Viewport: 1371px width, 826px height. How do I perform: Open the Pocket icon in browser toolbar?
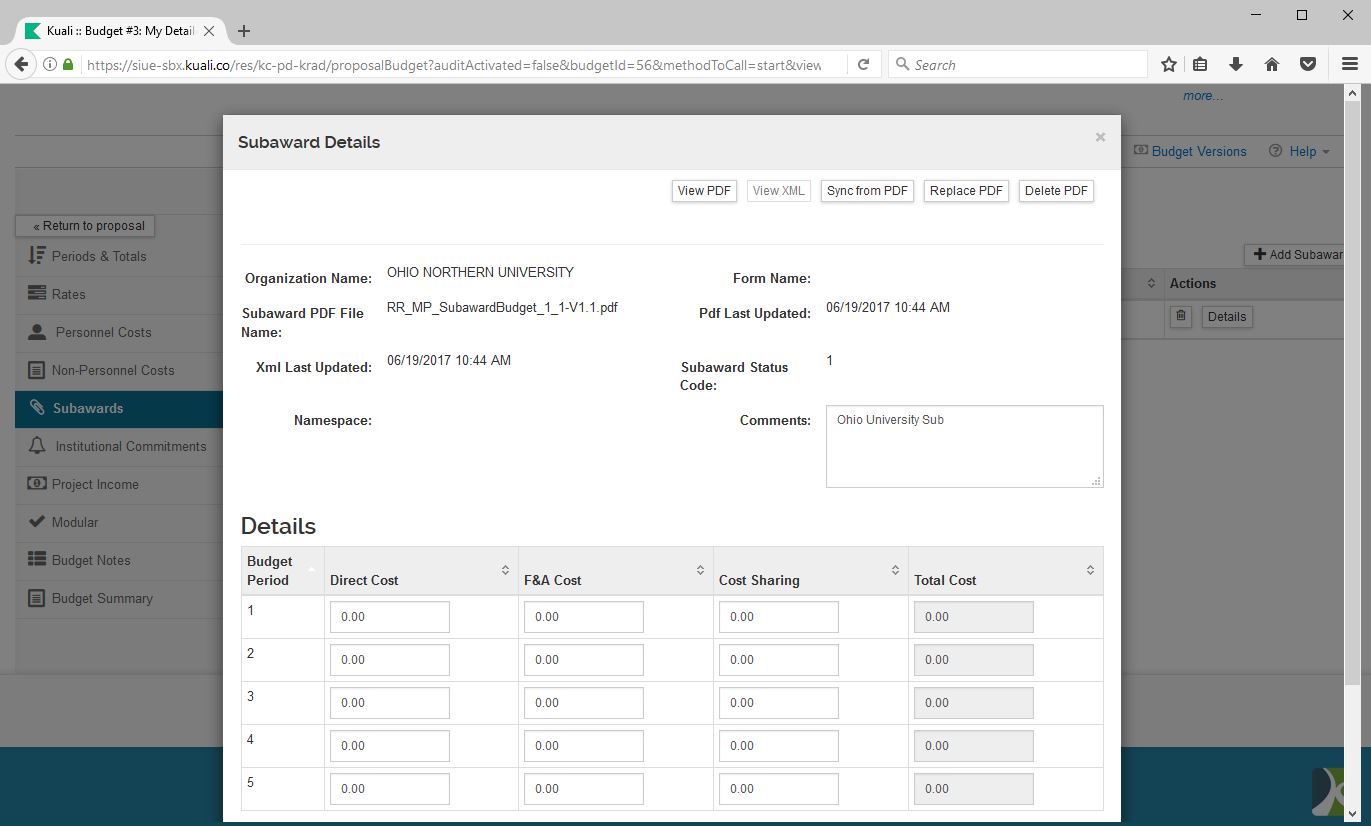(1307, 64)
